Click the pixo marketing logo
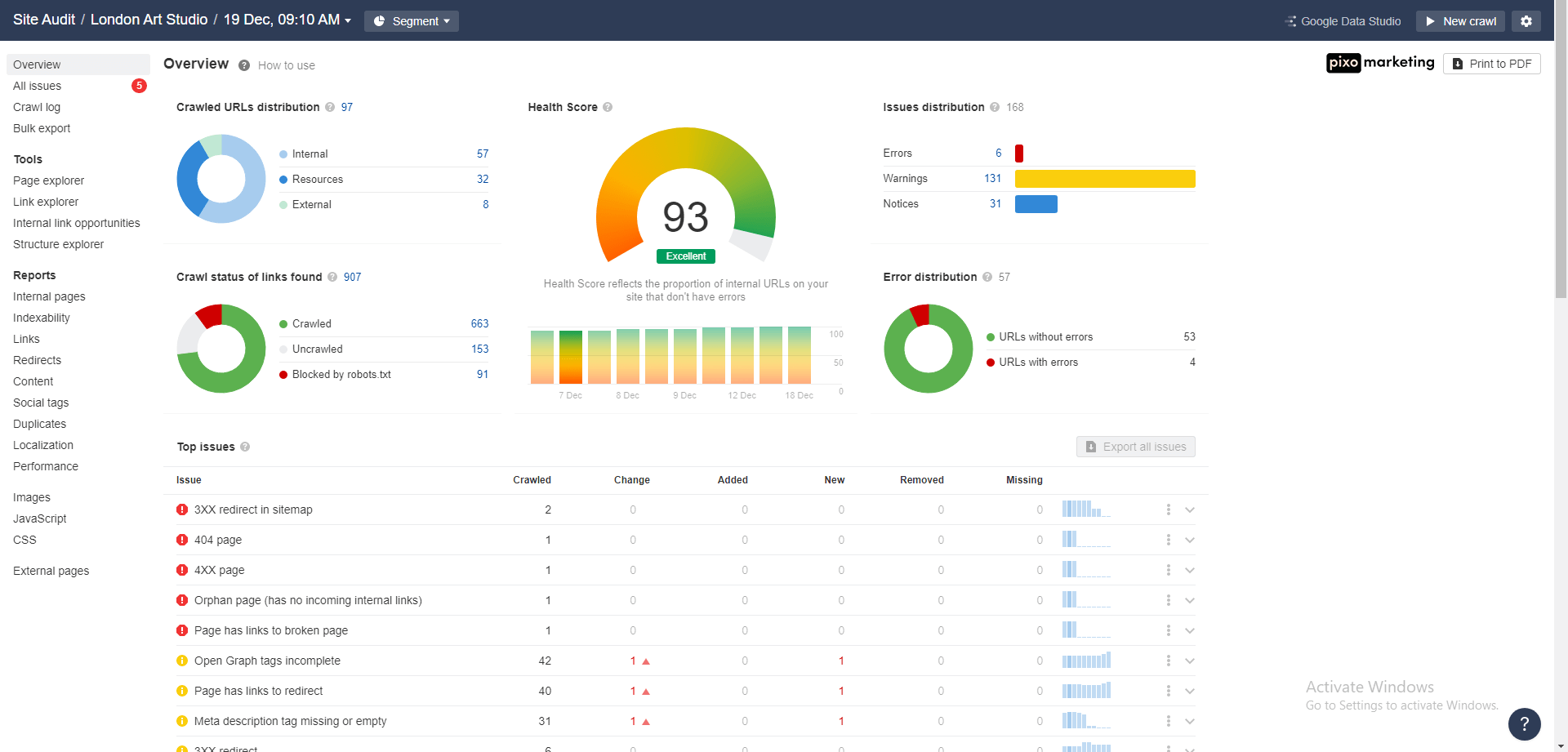 (1380, 63)
